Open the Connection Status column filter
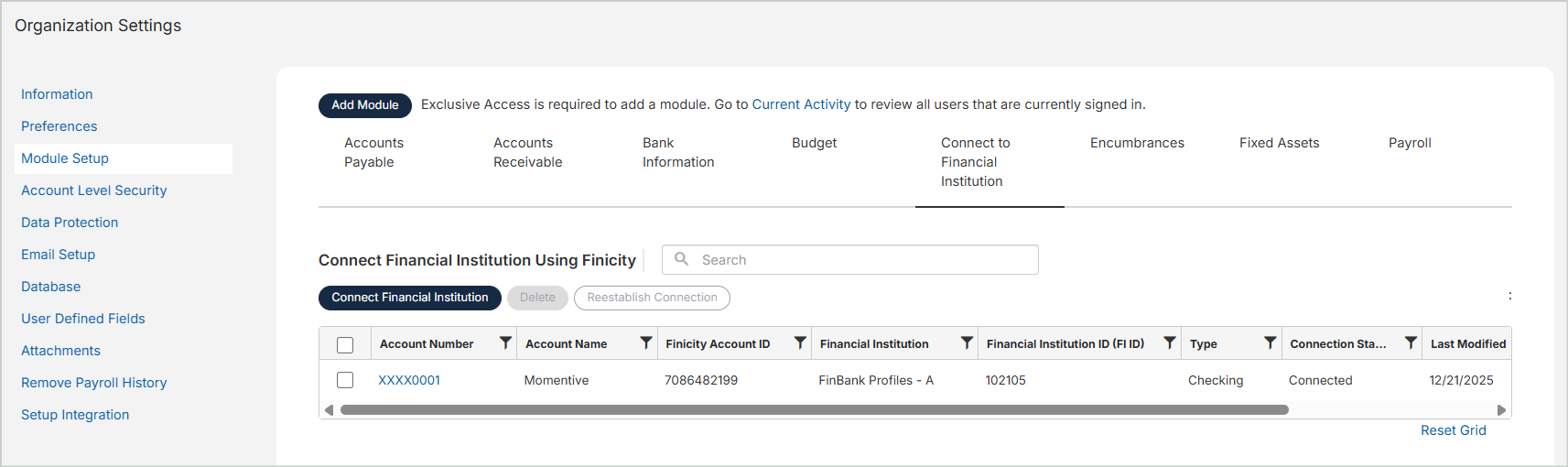 click(1411, 342)
